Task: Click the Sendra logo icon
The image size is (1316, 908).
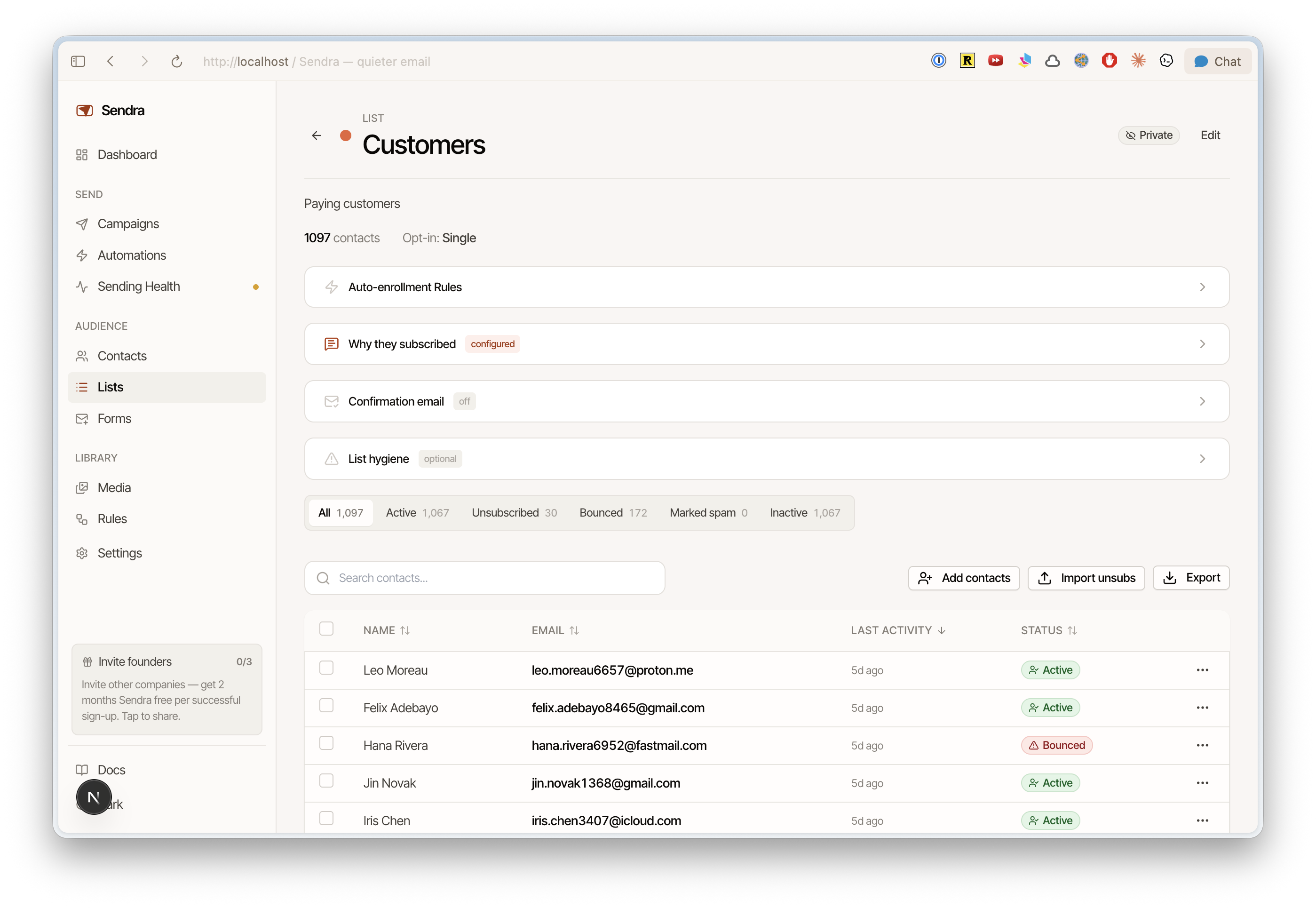Action: pos(85,111)
